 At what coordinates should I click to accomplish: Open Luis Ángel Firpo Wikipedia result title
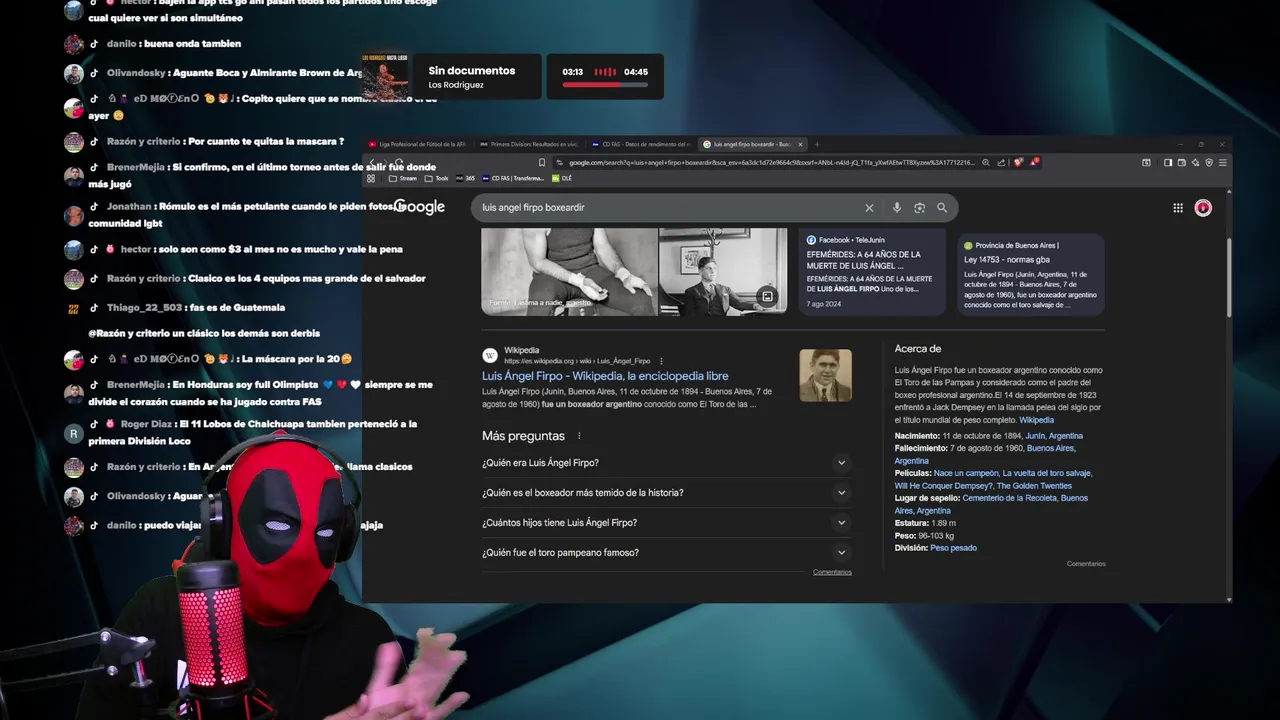pyautogui.click(x=605, y=376)
